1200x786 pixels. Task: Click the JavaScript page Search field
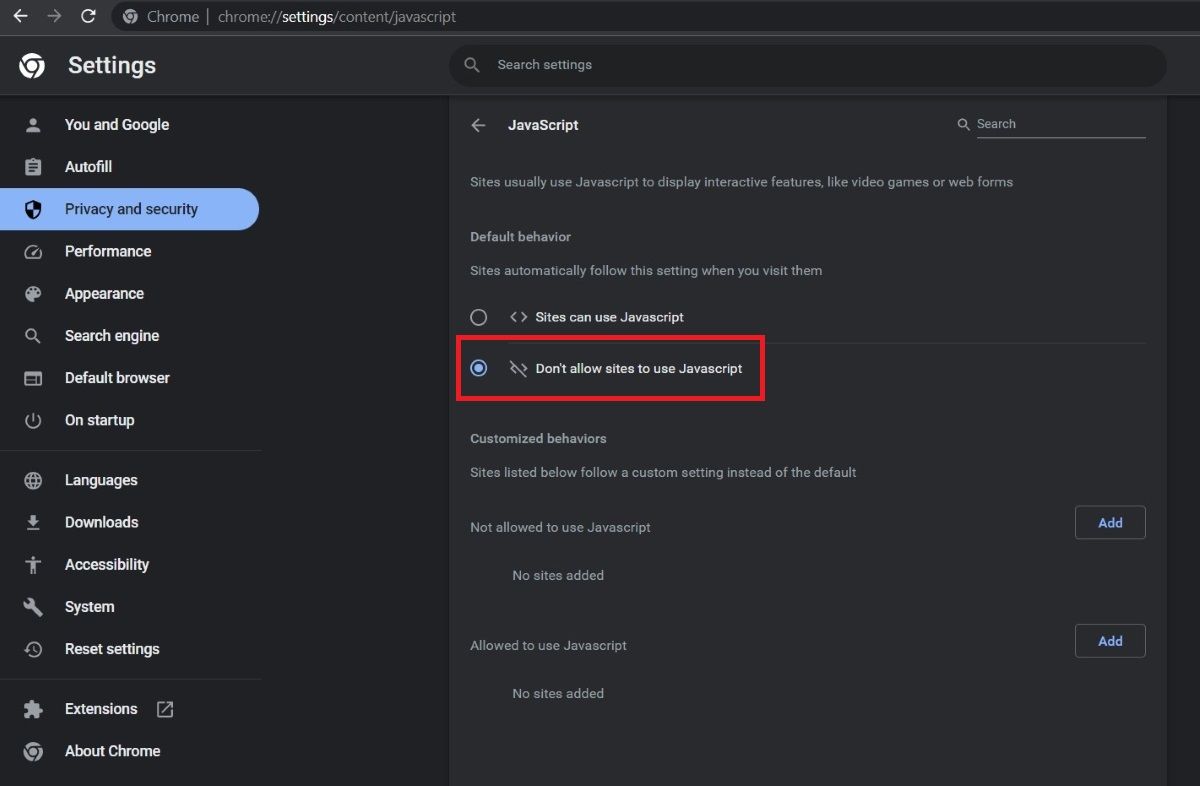(x=1058, y=124)
